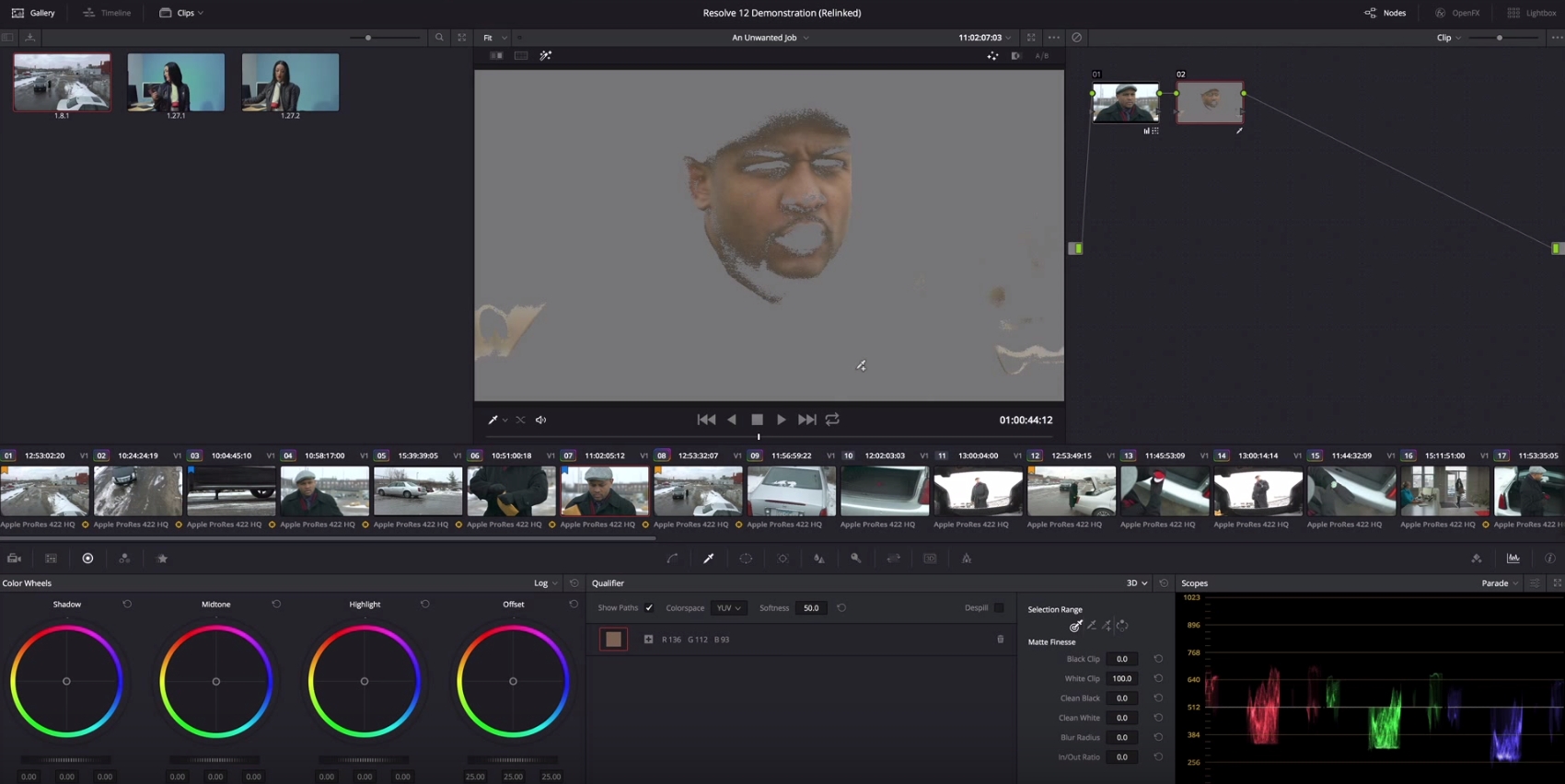The image size is (1565, 784).
Task: Delete the R136 G112 B93 qualifier sample
Action: click(1001, 640)
